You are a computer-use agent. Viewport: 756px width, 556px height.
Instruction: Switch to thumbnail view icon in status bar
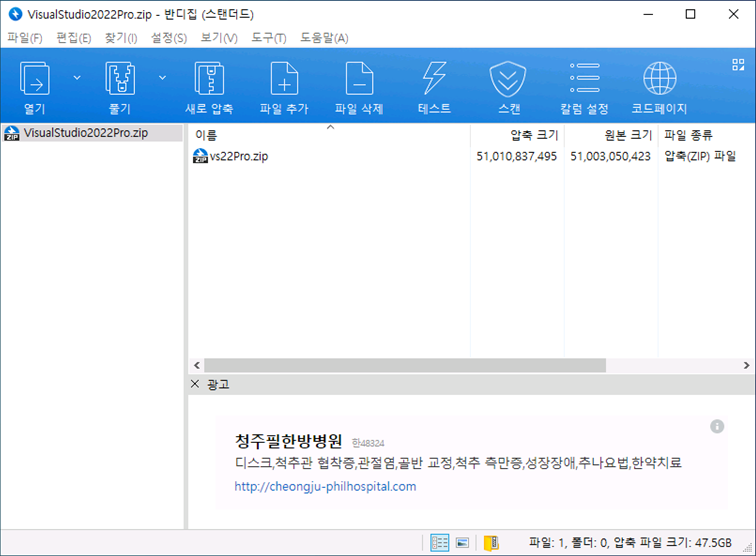pos(462,543)
